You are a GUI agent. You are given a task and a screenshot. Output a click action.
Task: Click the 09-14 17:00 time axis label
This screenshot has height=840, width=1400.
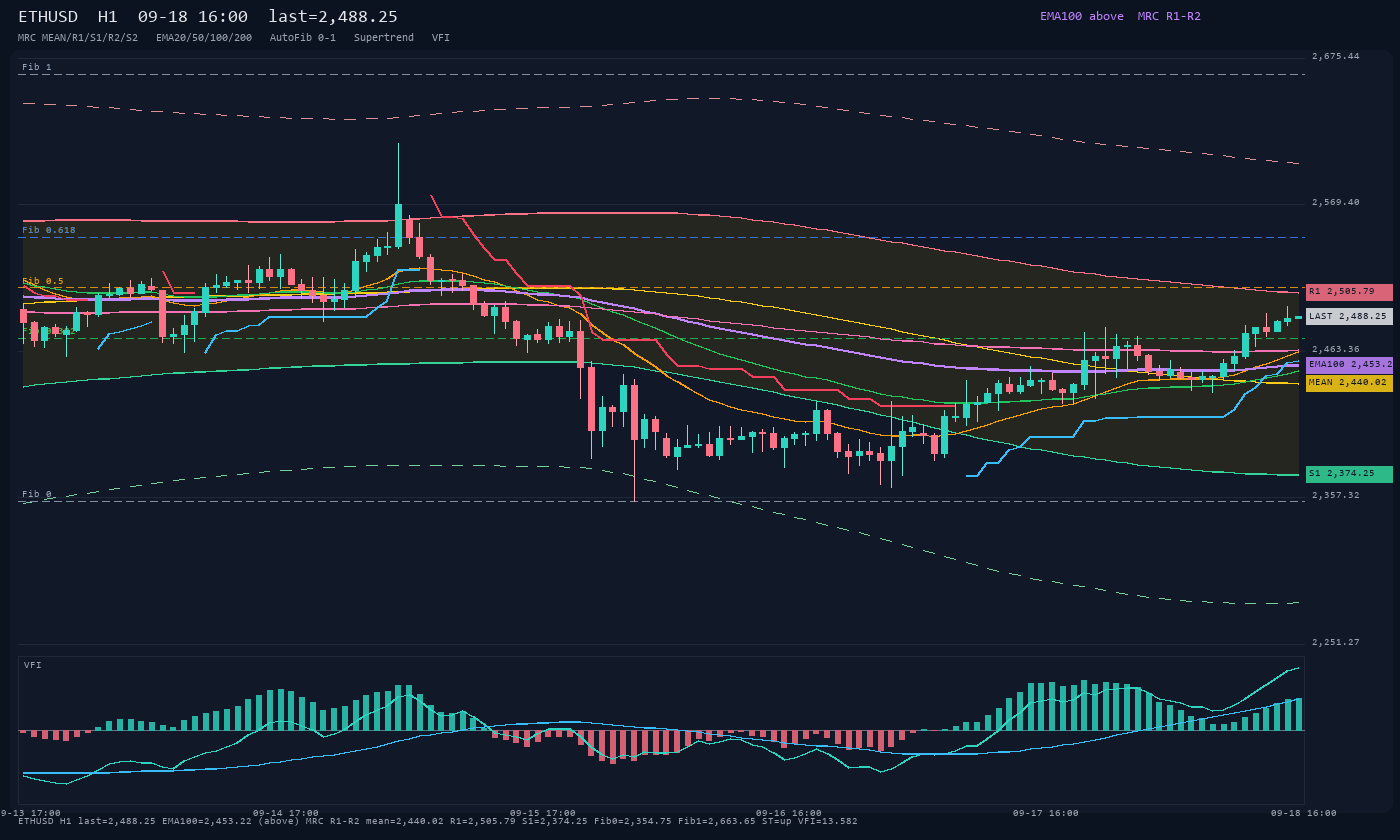pos(286,813)
